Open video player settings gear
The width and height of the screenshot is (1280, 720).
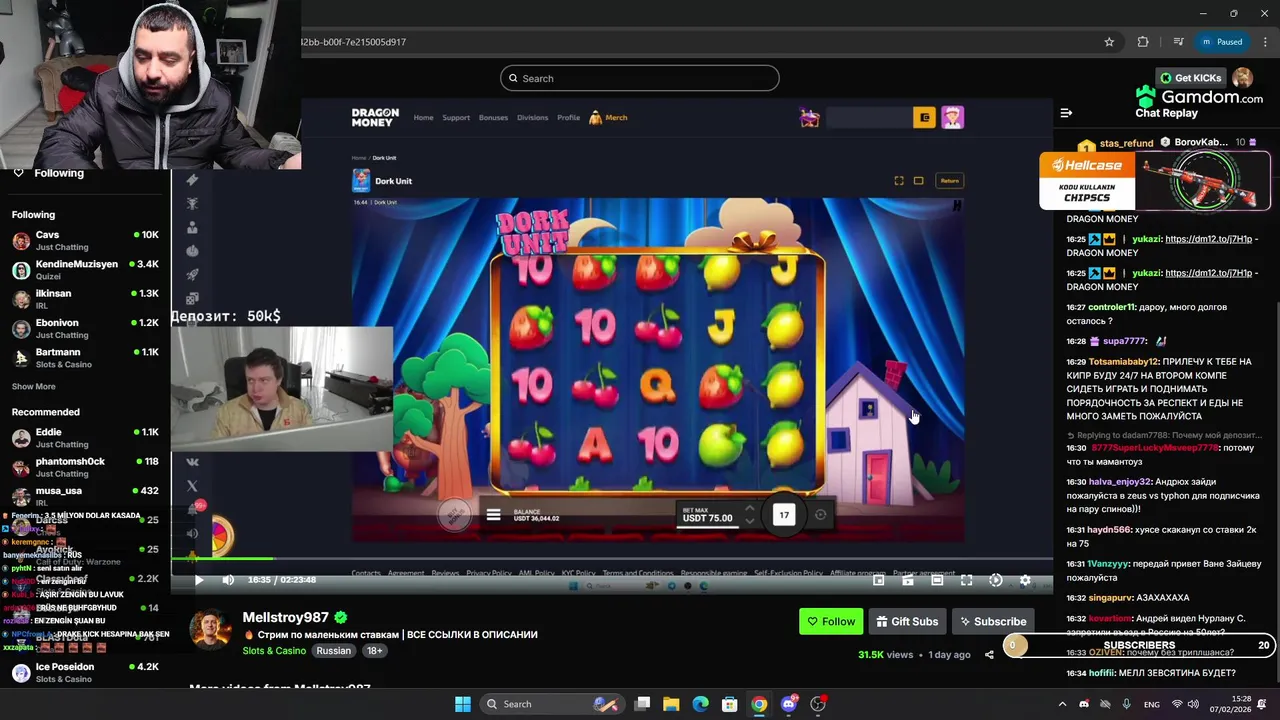(x=1025, y=580)
